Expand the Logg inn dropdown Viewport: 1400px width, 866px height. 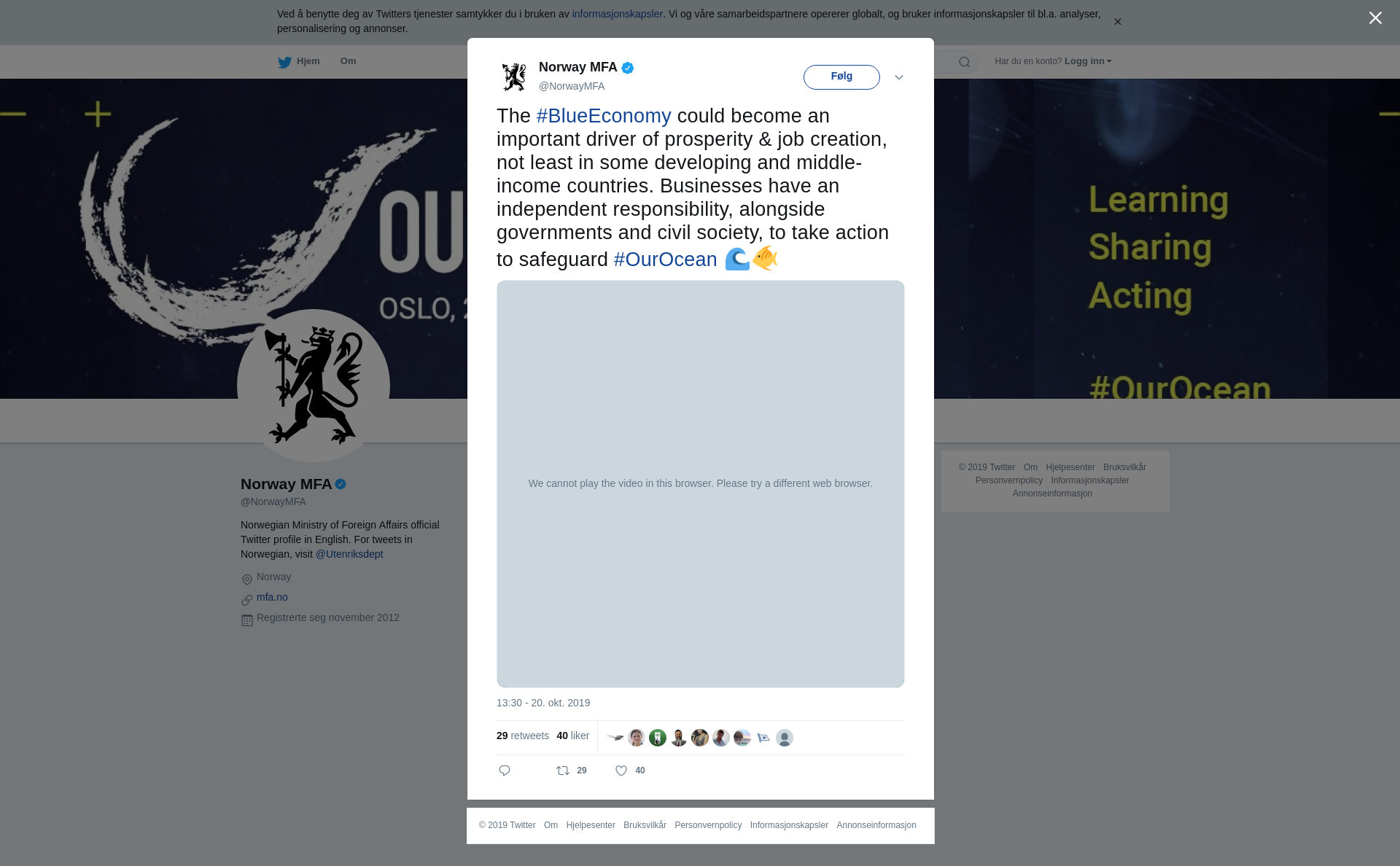[x=1088, y=61]
